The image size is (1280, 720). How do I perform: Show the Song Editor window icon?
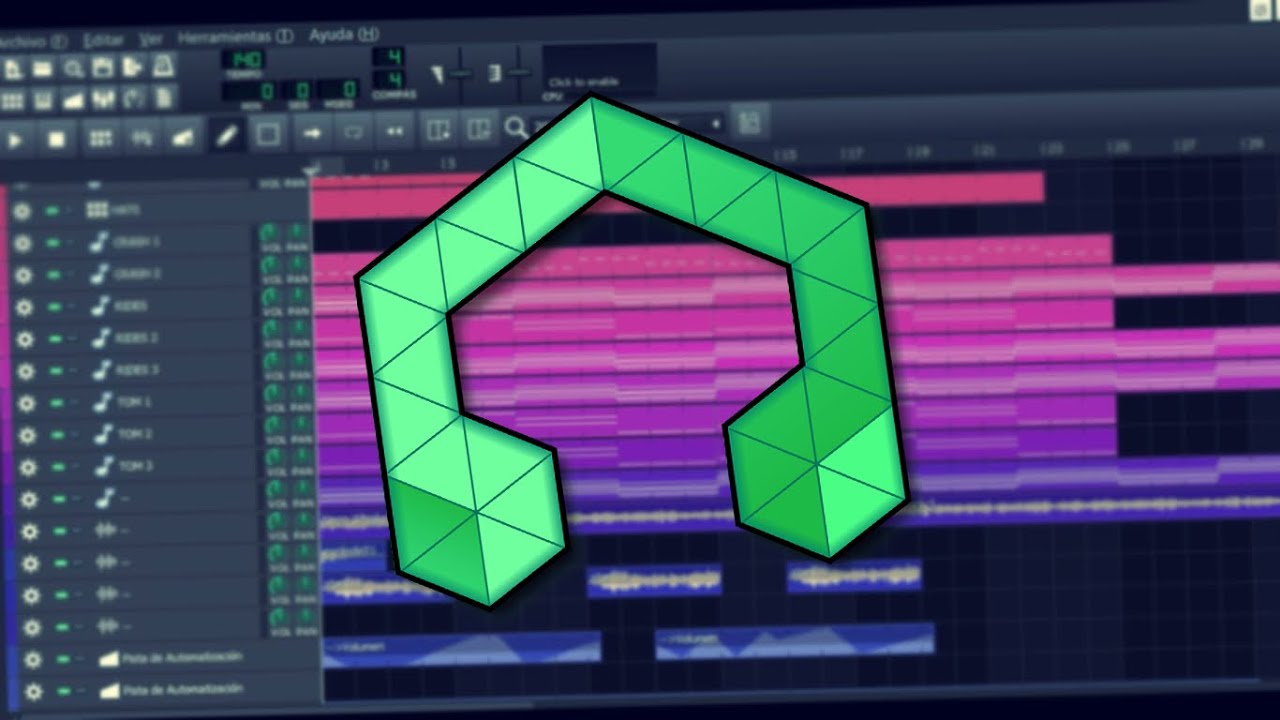[13, 100]
